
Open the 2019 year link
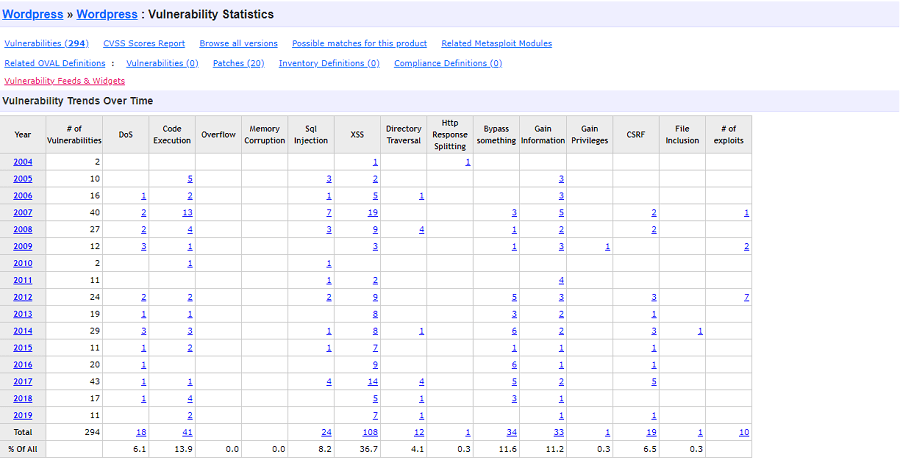pyautogui.click(x=23, y=415)
